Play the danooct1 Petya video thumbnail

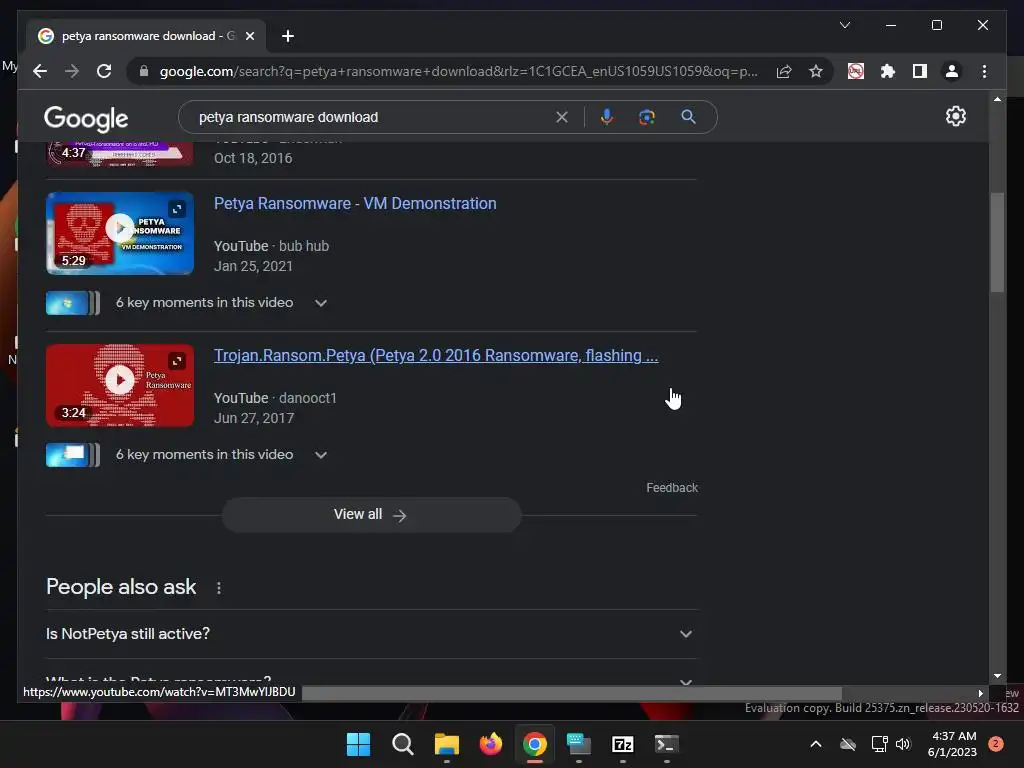pos(120,385)
